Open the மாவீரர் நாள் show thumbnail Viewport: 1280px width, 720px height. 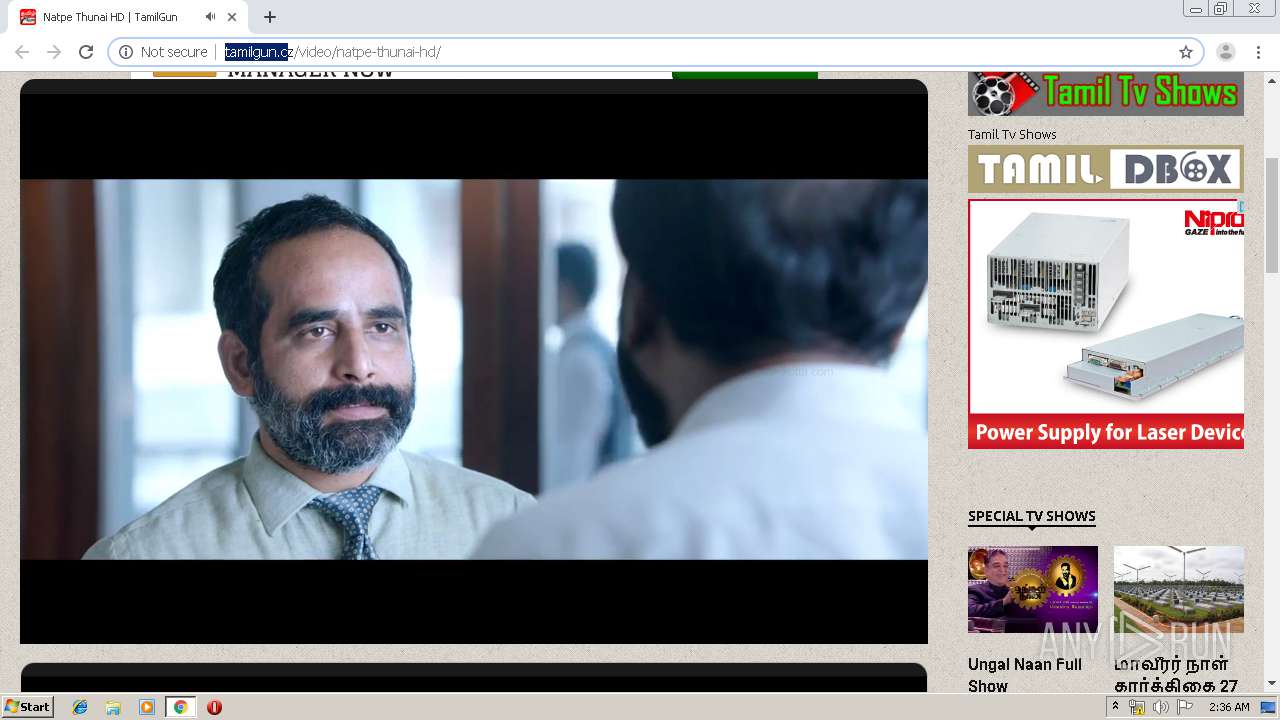pyautogui.click(x=1179, y=589)
